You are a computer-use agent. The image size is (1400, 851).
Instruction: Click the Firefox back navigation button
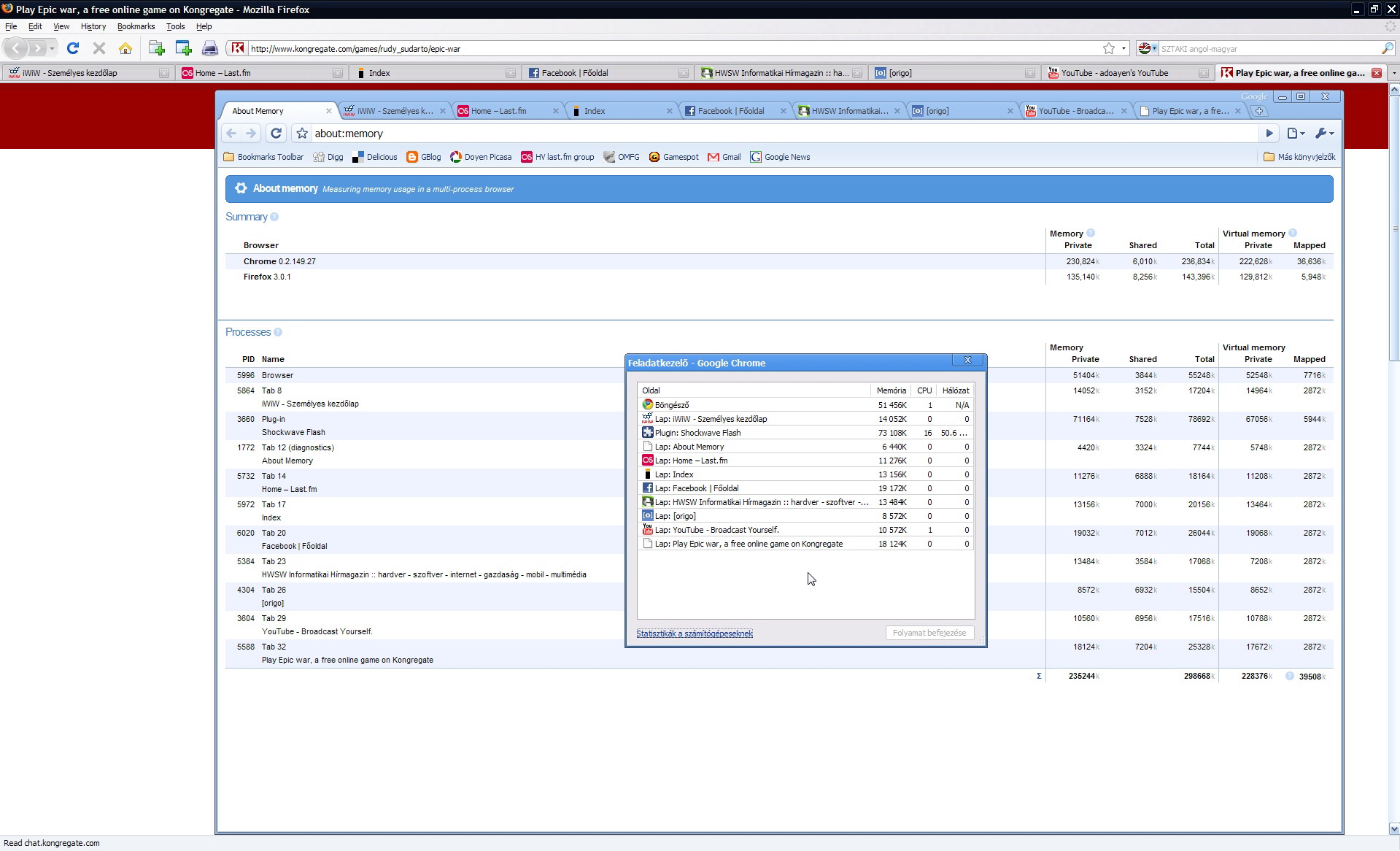click(x=16, y=48)
